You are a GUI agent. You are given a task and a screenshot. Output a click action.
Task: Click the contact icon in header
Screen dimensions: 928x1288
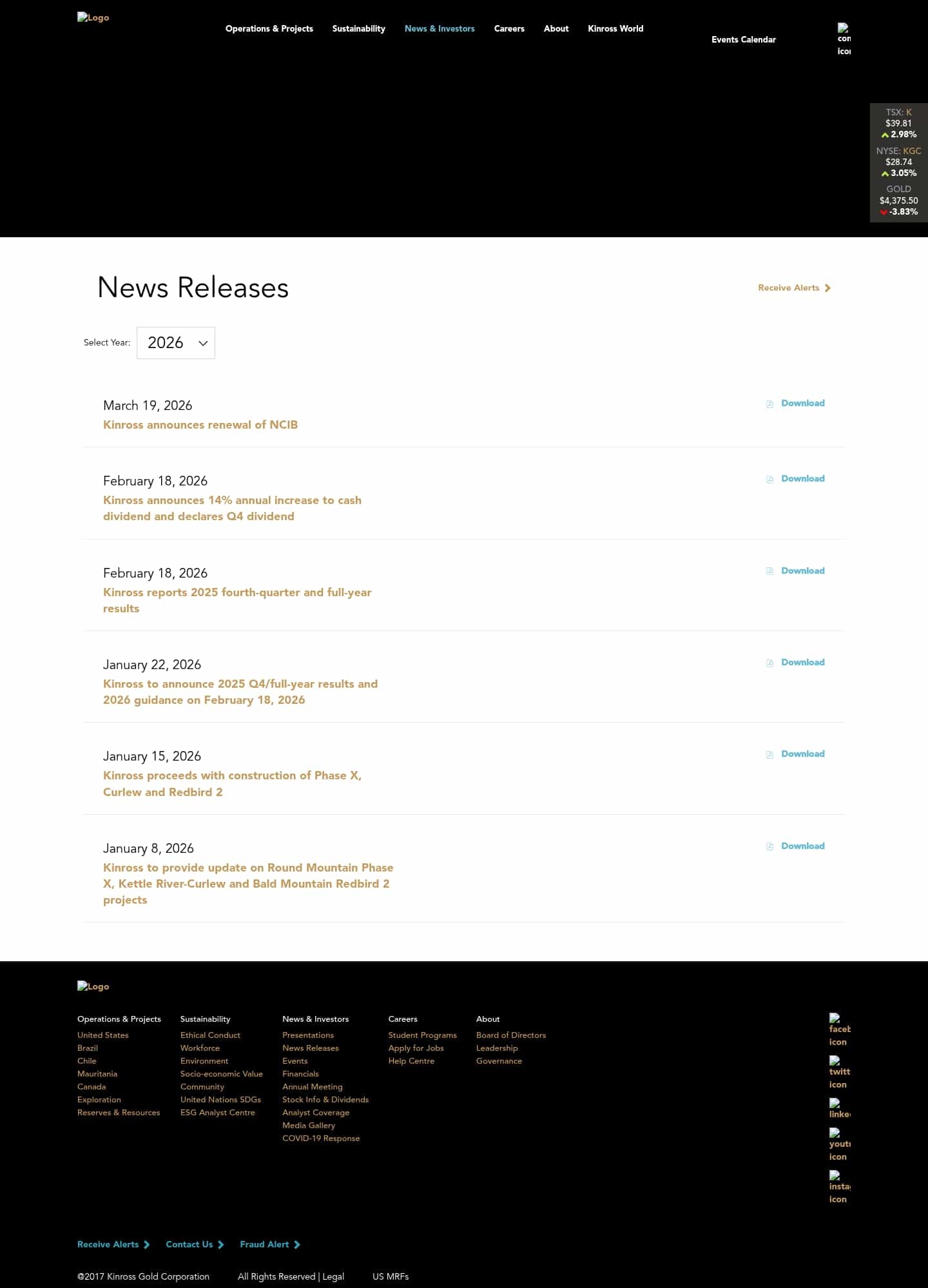(x=844, y=39)
